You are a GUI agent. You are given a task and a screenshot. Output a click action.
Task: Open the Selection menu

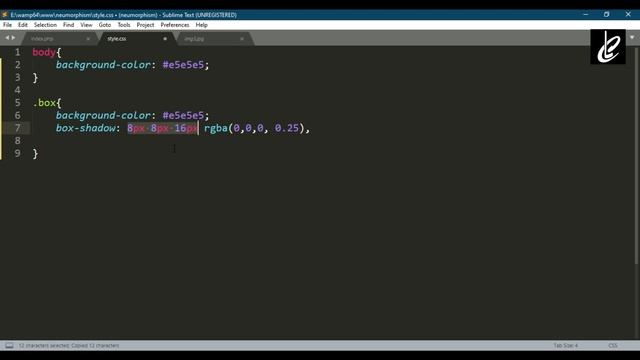[x=45, y=25]
